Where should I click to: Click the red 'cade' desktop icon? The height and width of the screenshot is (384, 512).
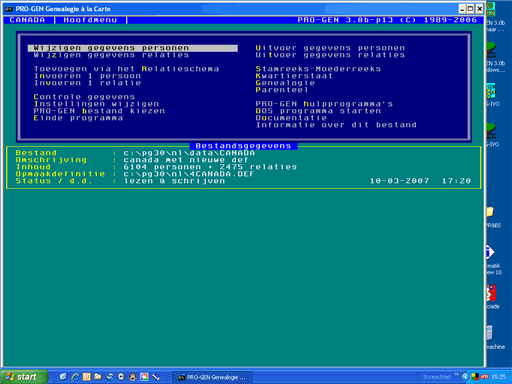[491, 293]
